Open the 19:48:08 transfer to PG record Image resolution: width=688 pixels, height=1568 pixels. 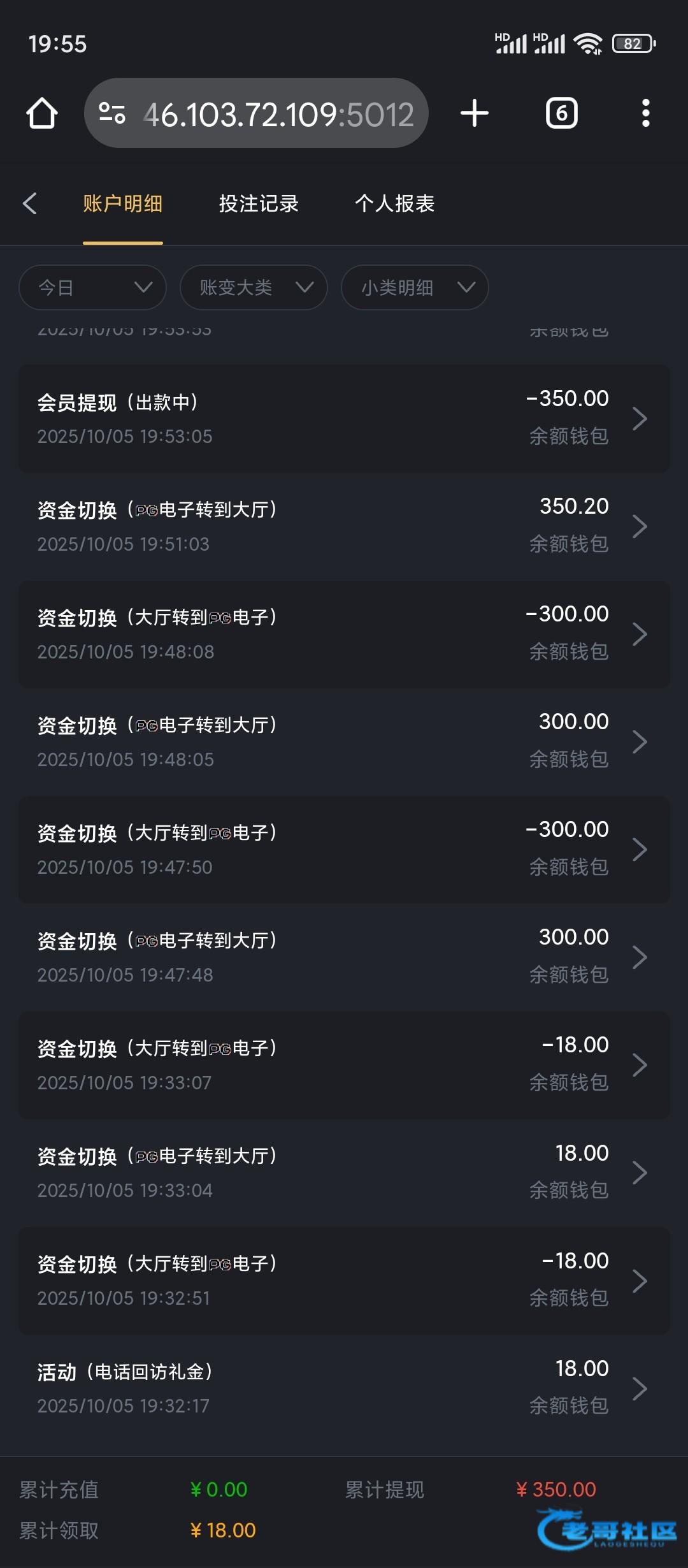[x=255, y=634]
